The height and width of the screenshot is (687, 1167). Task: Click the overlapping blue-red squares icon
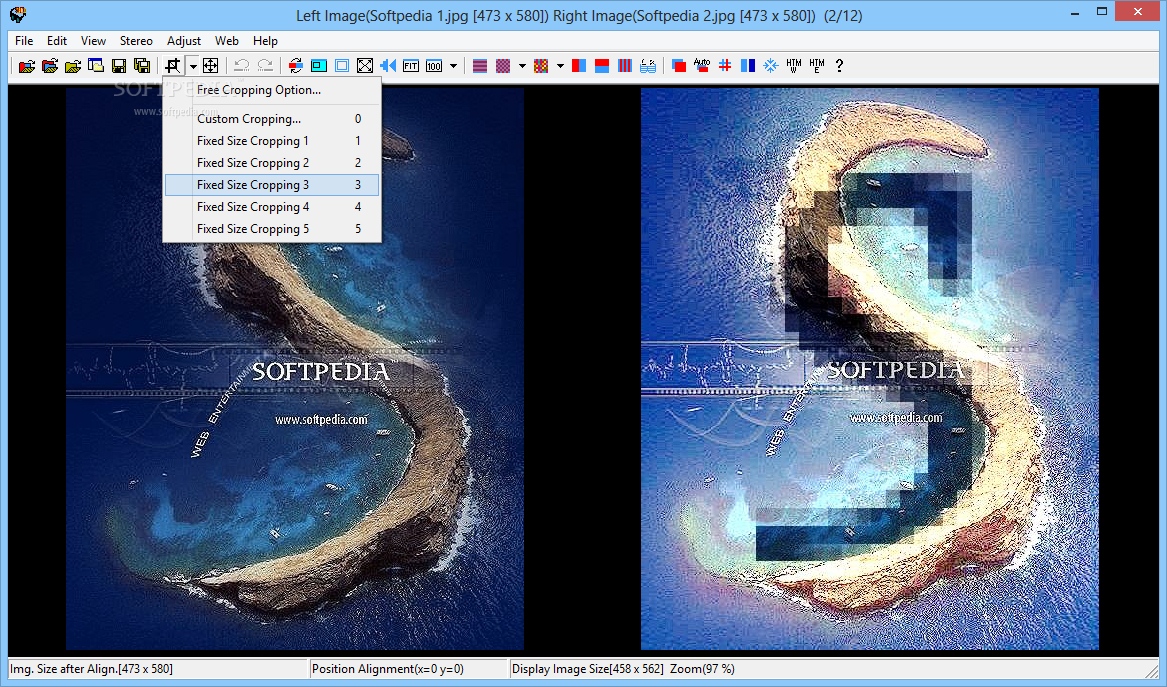(x=679, y=65)
